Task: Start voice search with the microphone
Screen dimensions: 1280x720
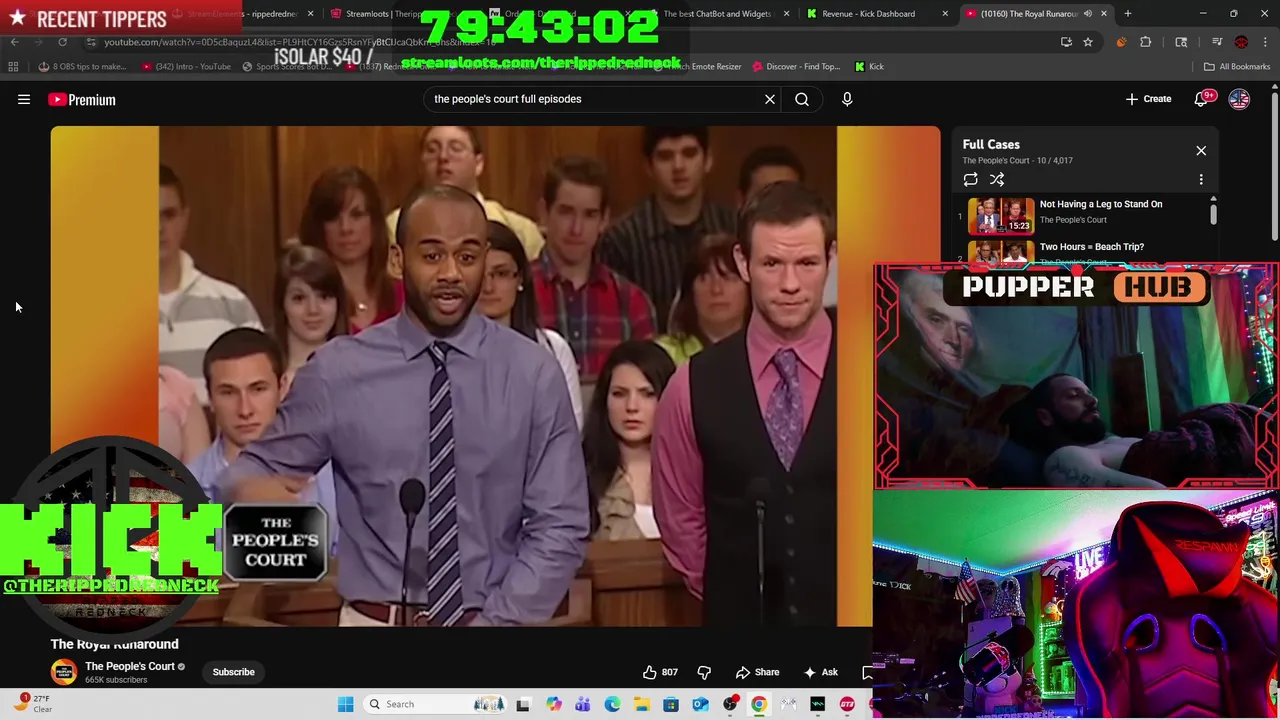Action: [x=847, y=99]
